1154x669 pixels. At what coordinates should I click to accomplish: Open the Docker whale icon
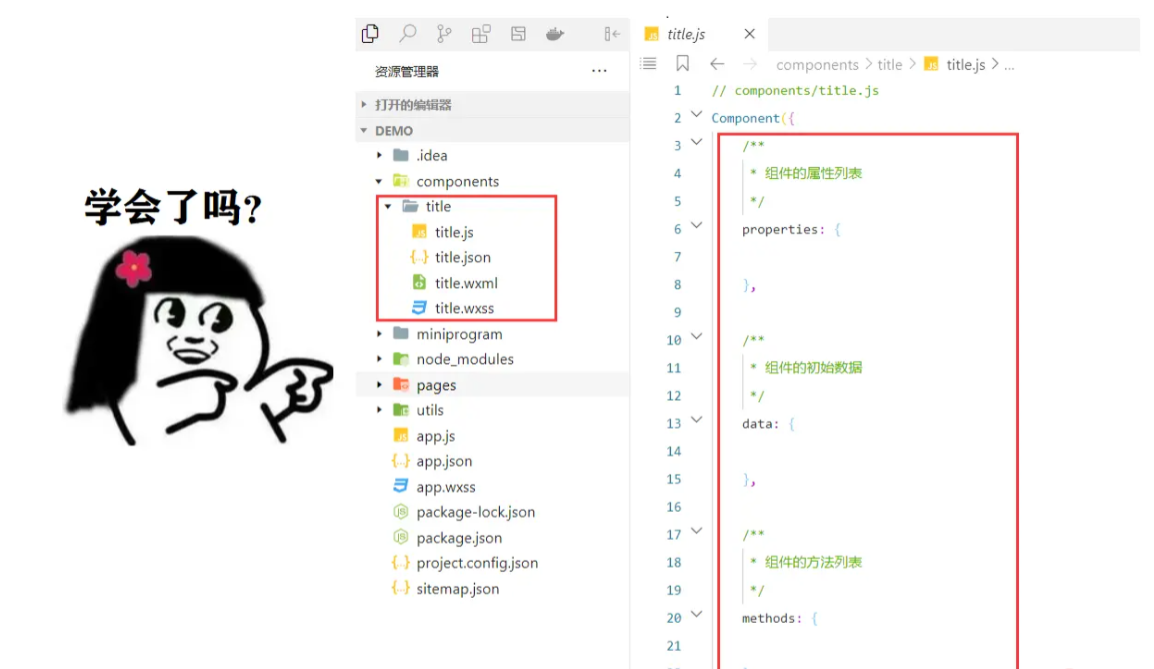[555, 34]
